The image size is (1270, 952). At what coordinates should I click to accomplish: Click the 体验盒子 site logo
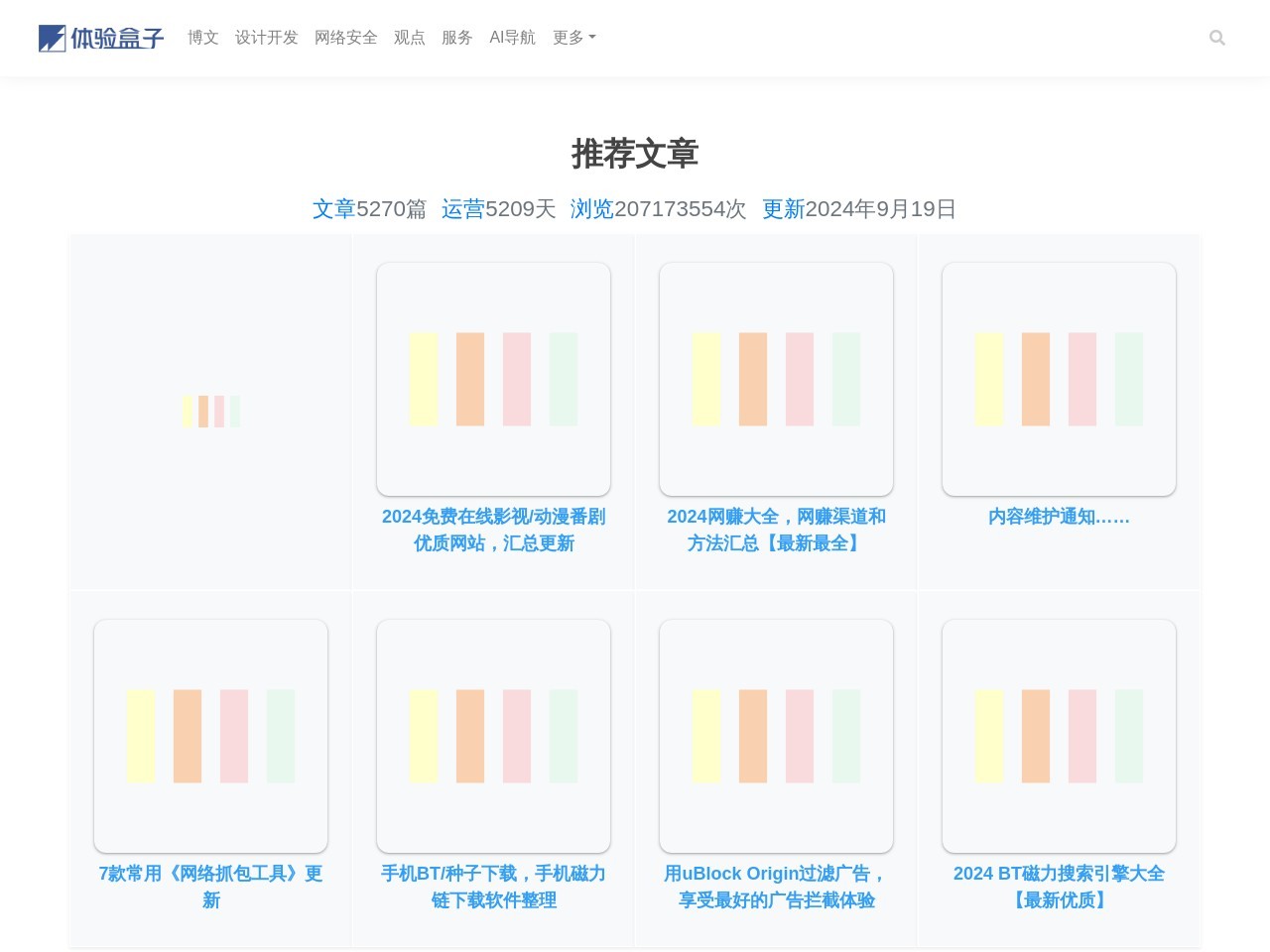101,38
